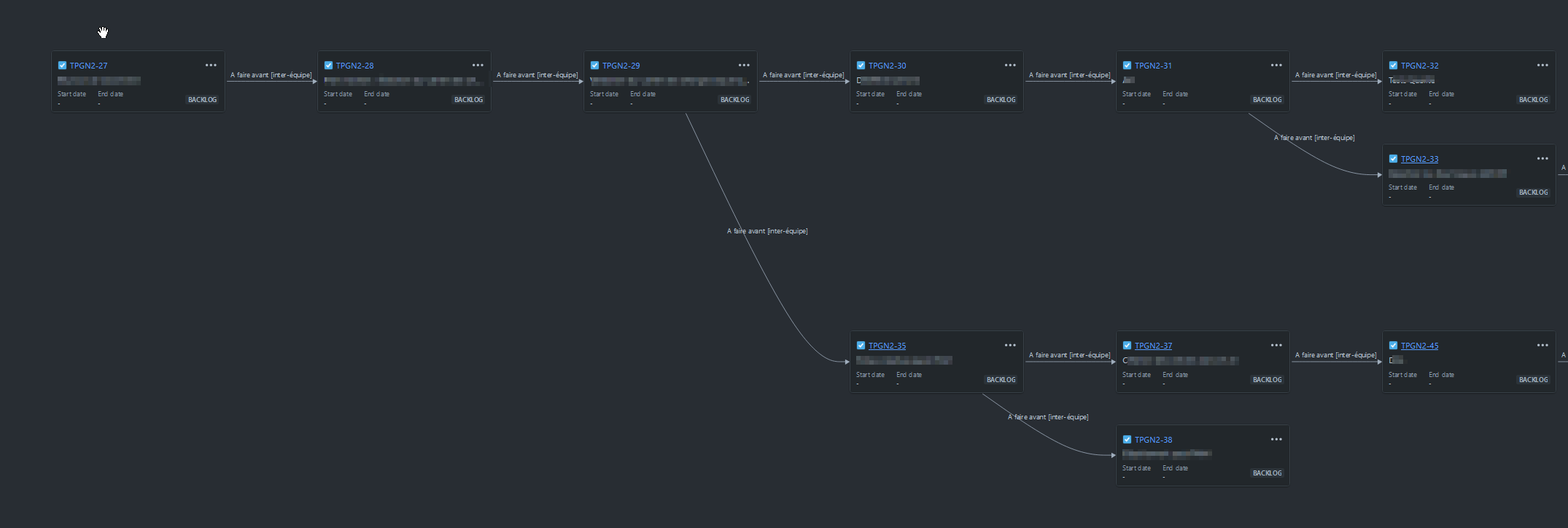Open issue link TPGN2-45

coord(1419,346)
